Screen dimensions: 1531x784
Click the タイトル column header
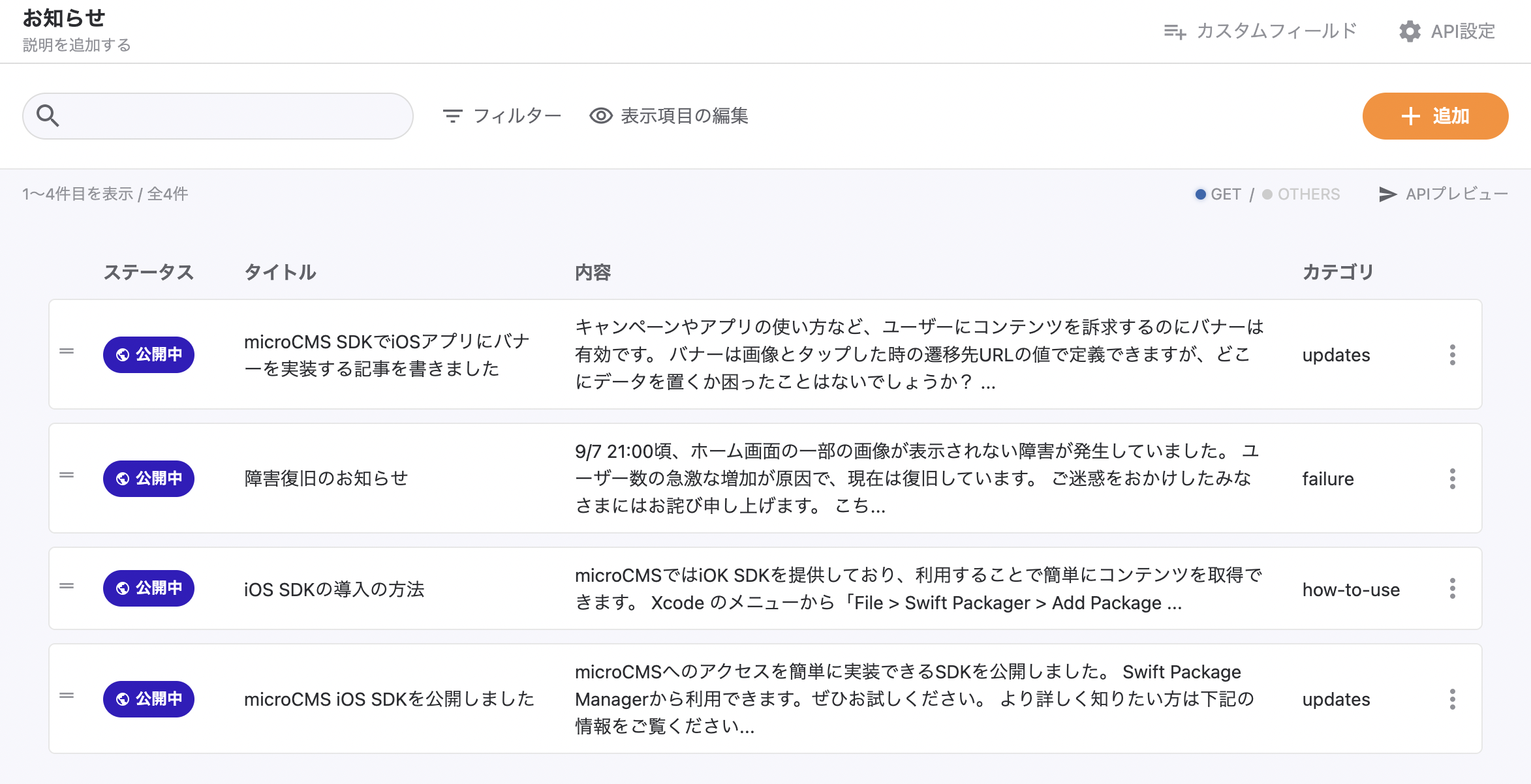[280, 272]
